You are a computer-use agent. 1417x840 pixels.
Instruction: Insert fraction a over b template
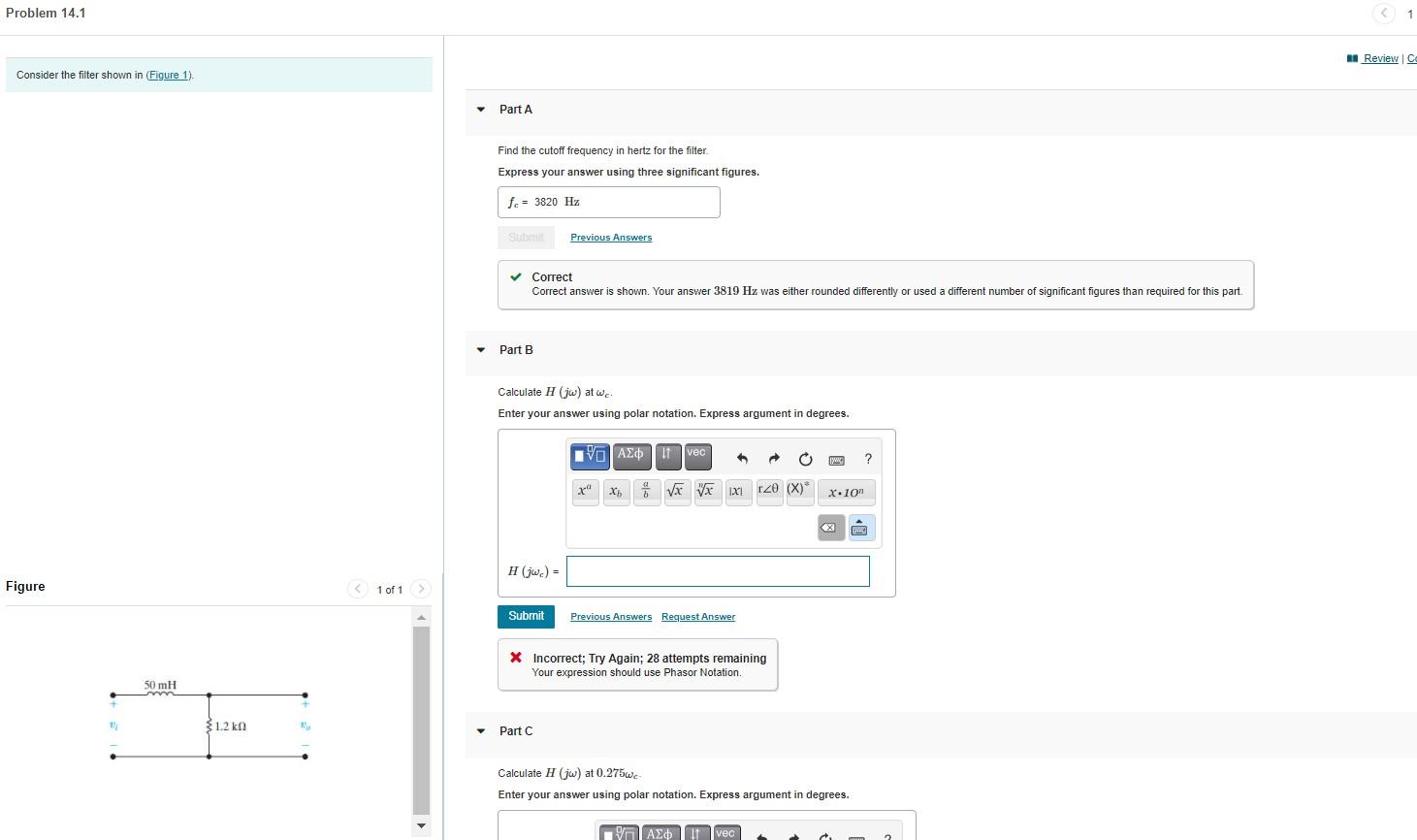pyautogui.click(x=647, y=492)
